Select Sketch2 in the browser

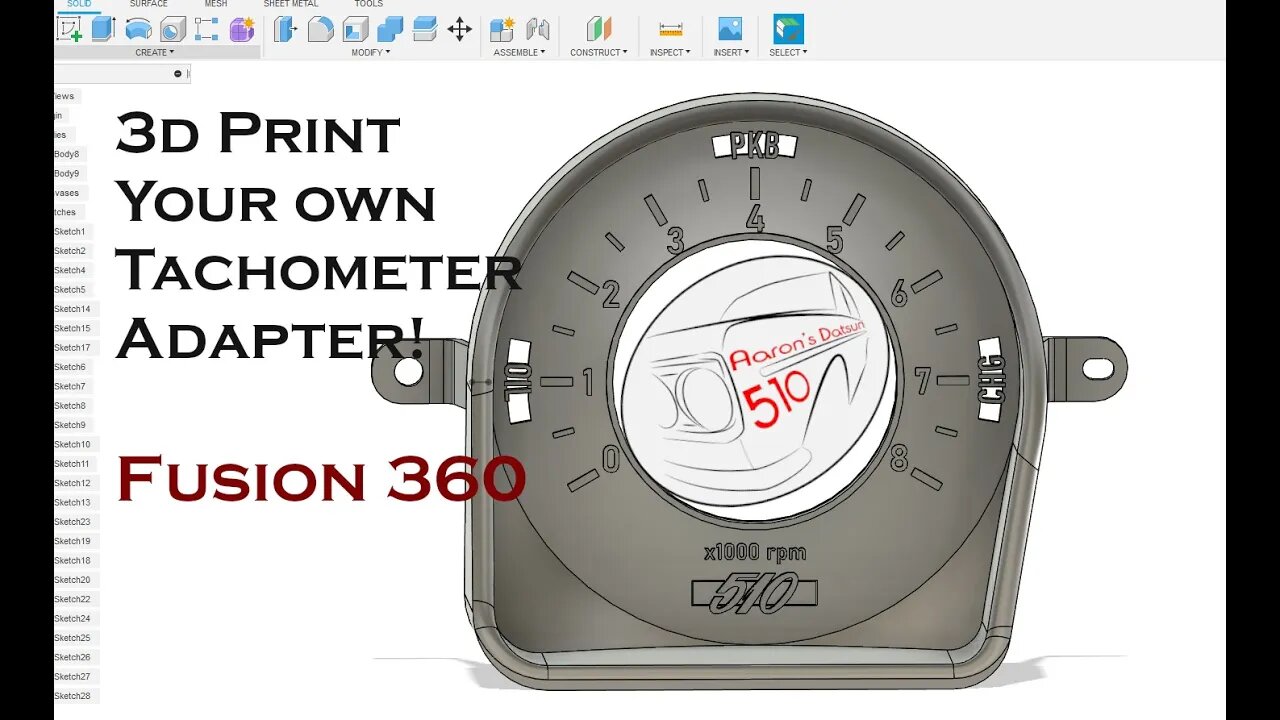tap(70, 251)
